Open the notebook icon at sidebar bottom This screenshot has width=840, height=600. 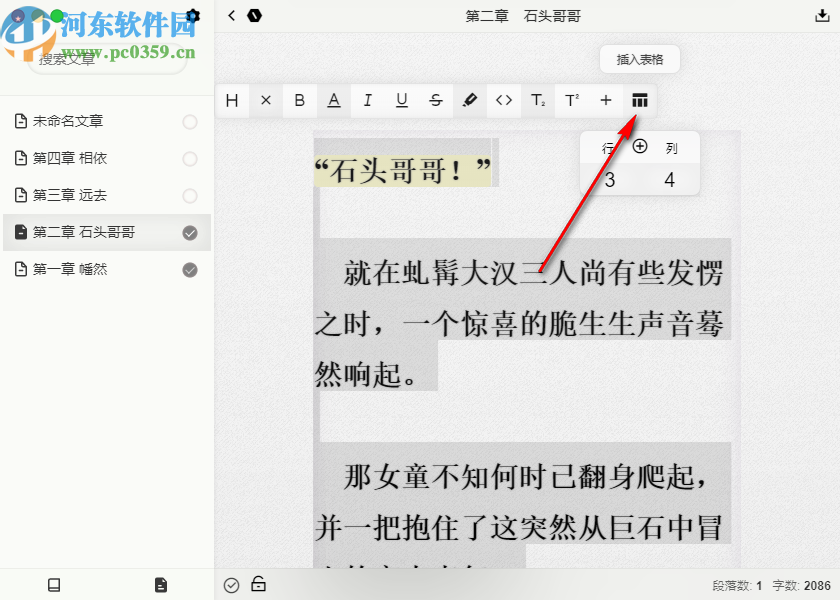click(x=54, y=584)
